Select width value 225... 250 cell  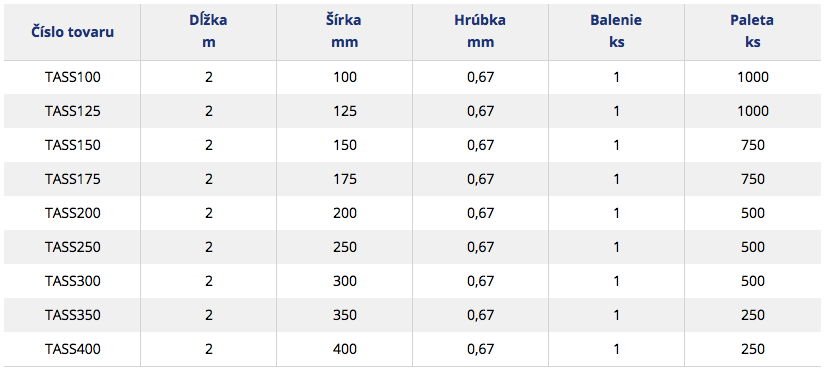(345, 247)
